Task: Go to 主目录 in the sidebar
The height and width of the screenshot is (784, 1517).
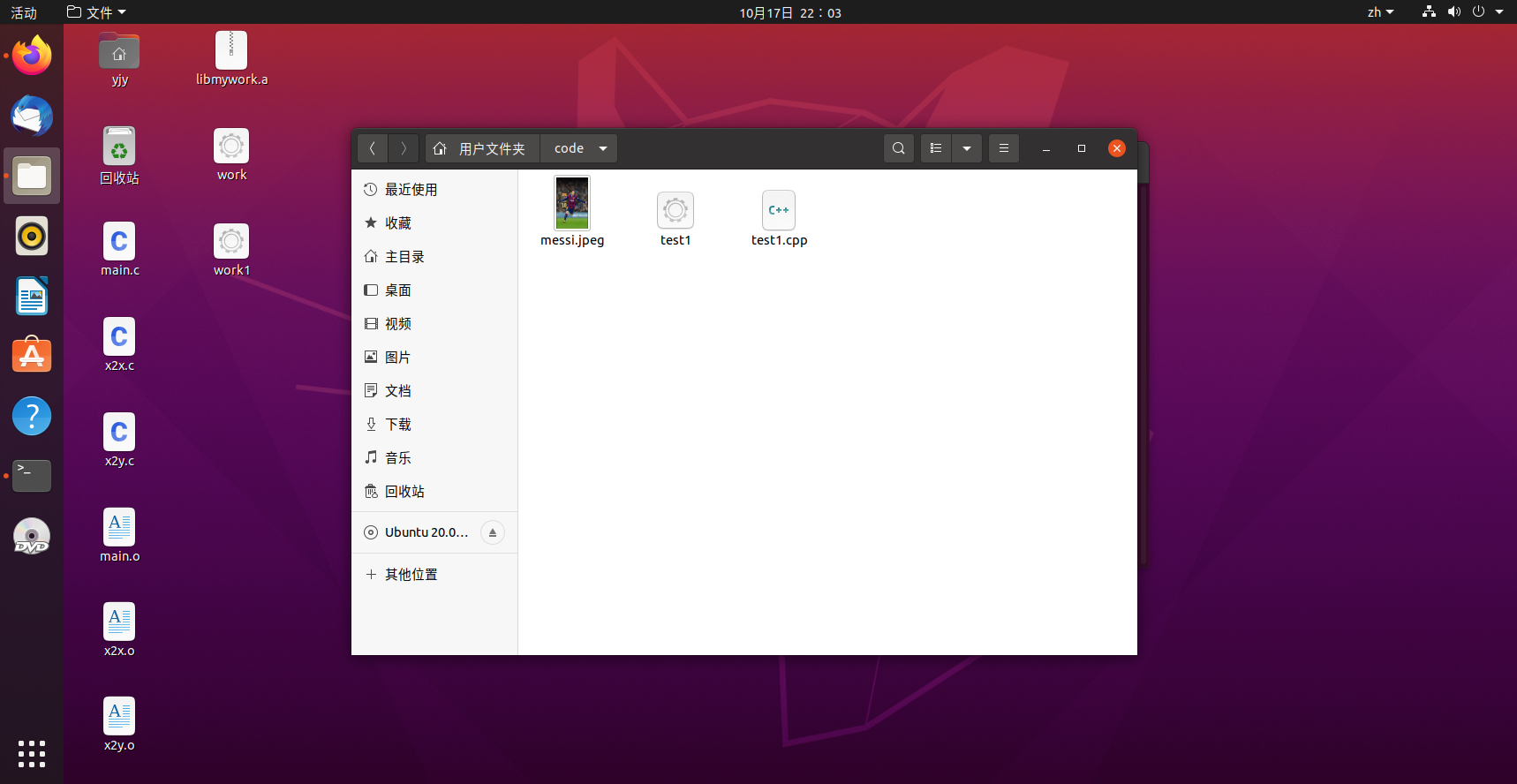Action: click(x=434, y=257)
